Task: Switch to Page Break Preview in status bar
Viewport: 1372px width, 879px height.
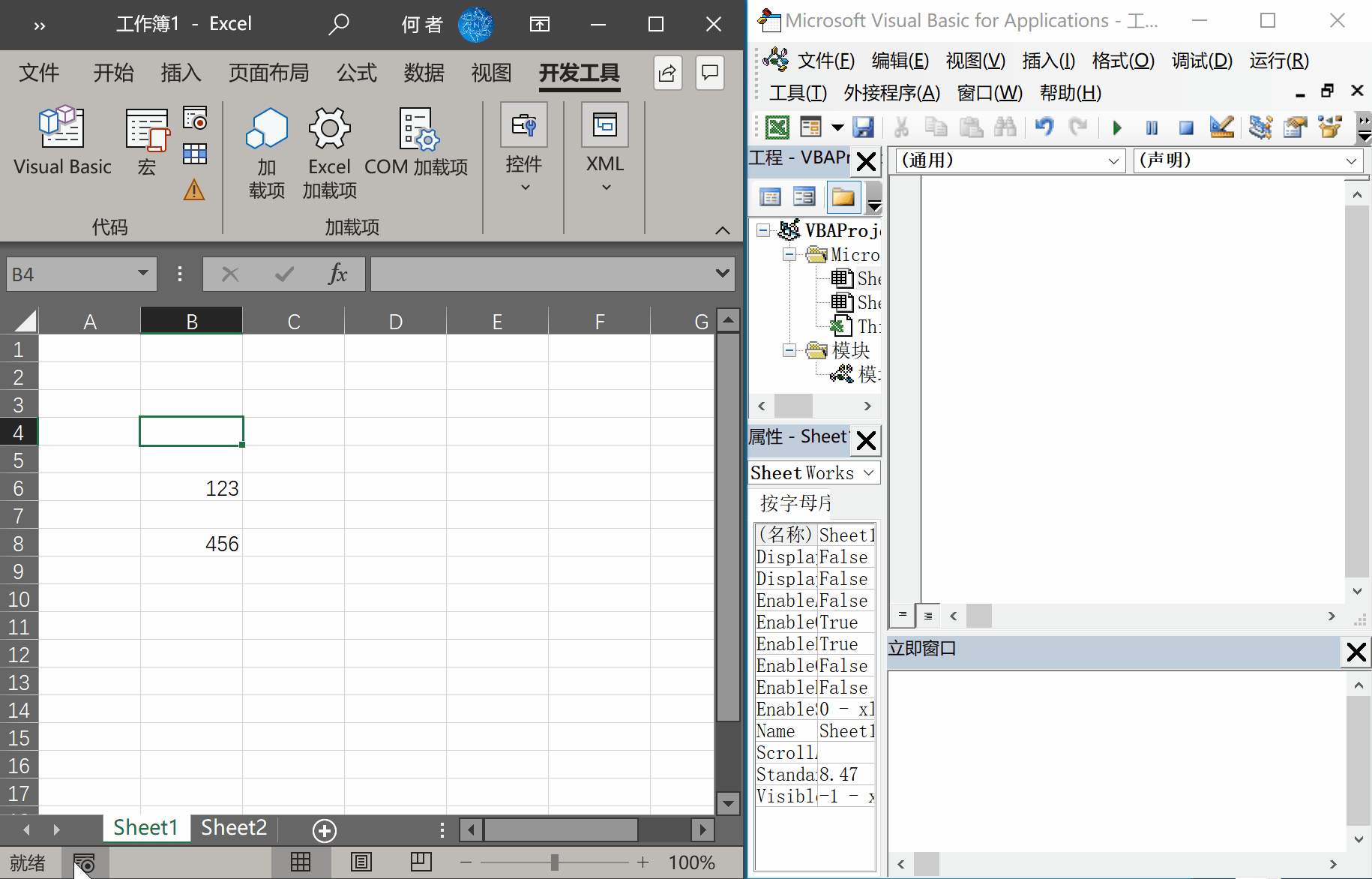Action: point(421,862)
